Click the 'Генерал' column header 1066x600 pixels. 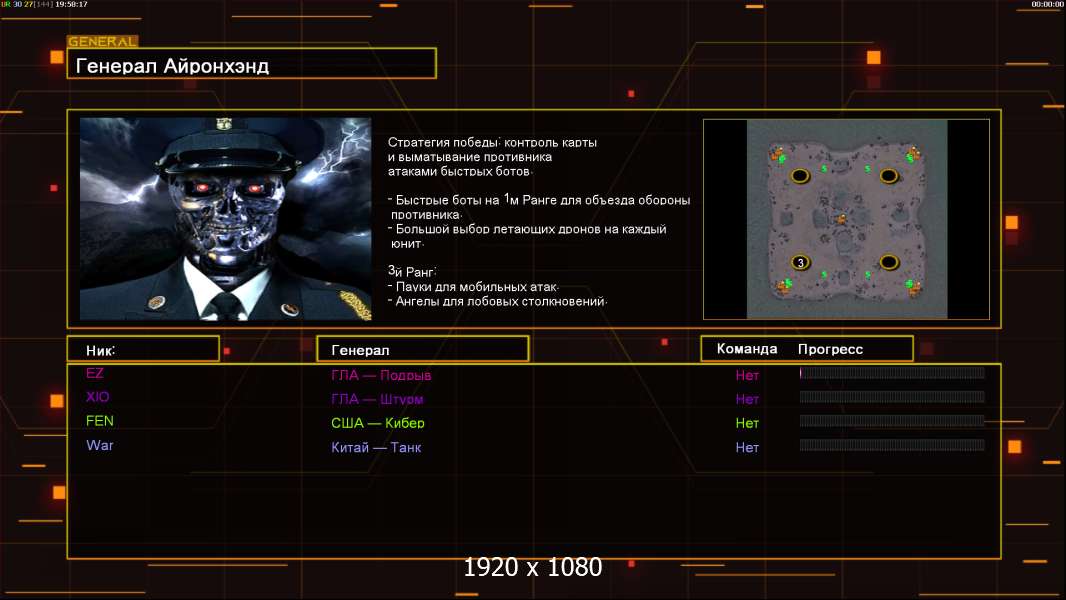tap(423, 349)
